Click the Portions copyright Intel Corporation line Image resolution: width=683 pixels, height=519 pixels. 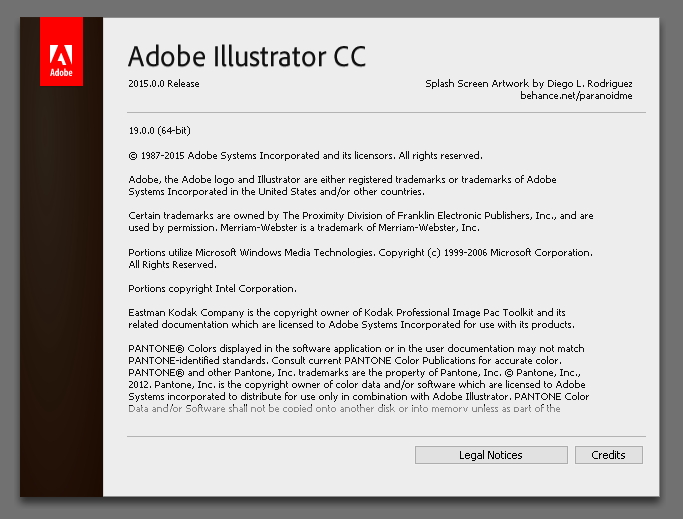point(212,288)
